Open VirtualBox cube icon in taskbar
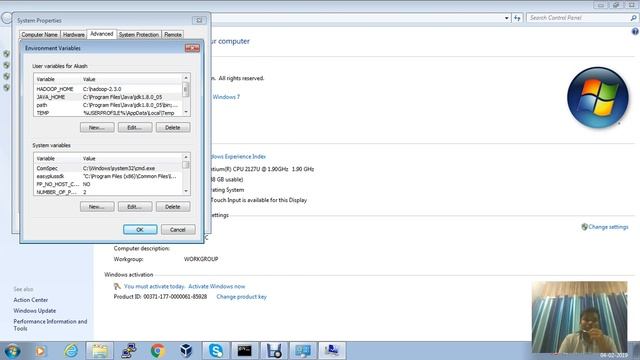Screen dimensions: 640x360 pyautogui.click(x=187, y=351)
